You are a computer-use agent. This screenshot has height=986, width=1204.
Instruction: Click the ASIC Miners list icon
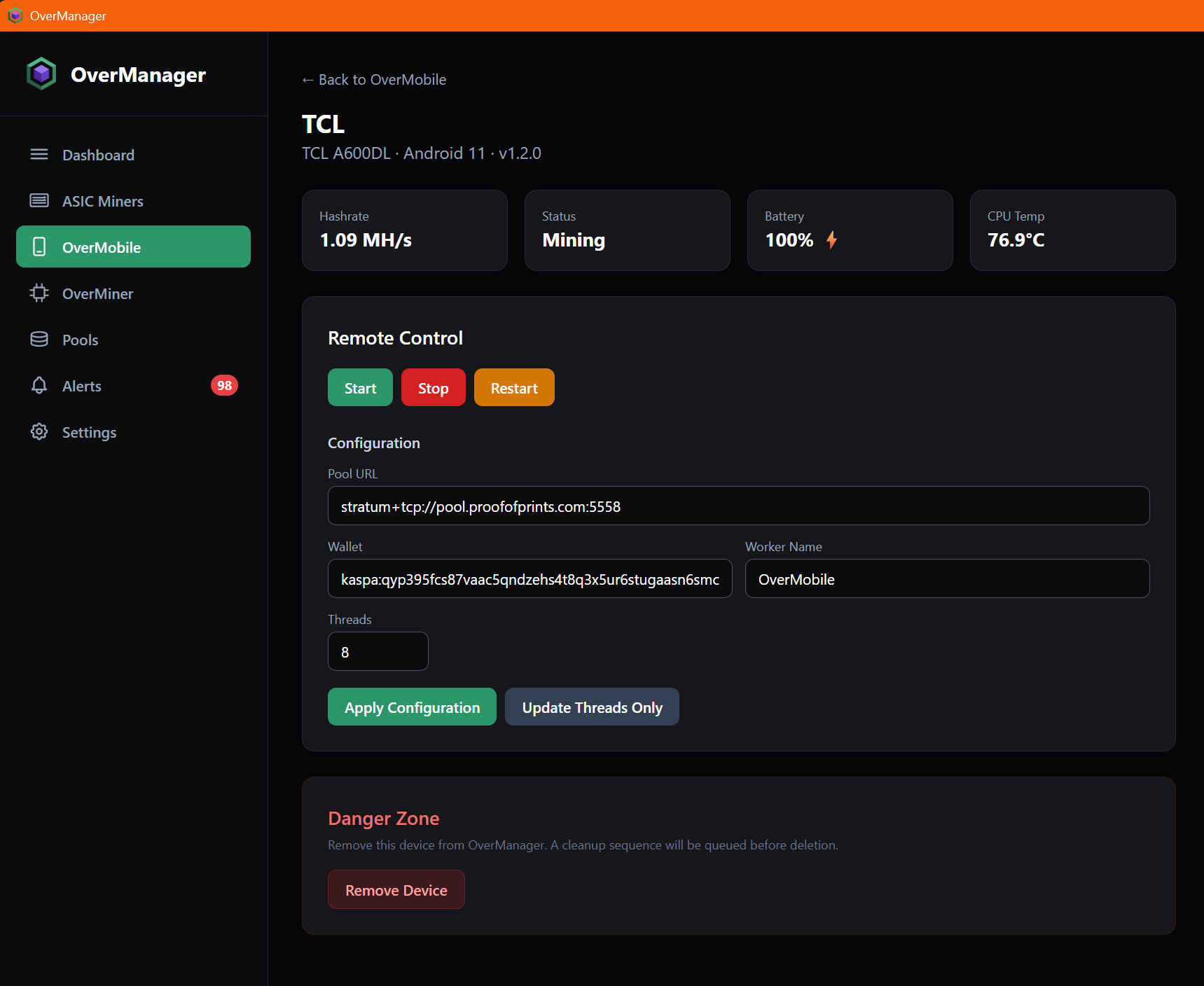click(39, 200)
